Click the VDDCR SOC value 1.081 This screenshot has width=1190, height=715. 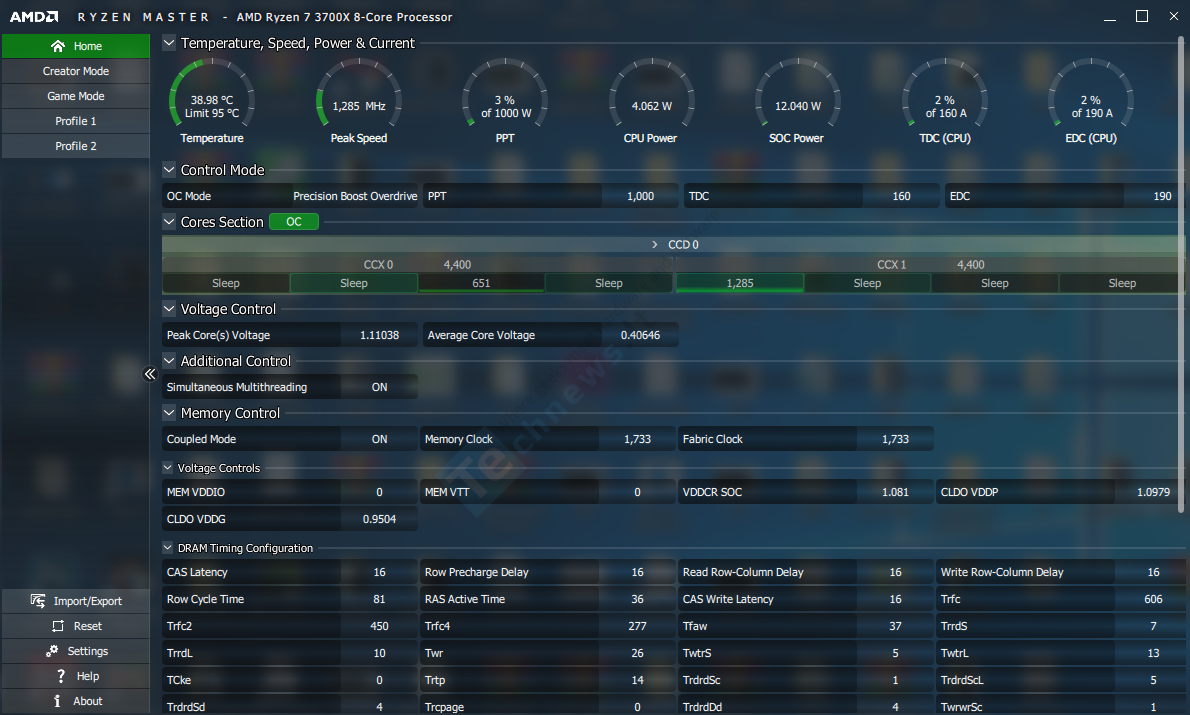point(896,493)
